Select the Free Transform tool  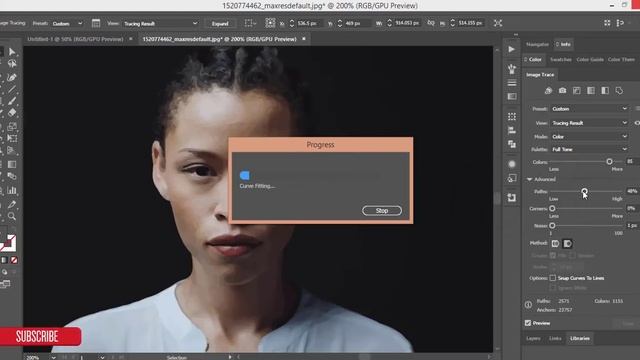click(x=12, y=138)
